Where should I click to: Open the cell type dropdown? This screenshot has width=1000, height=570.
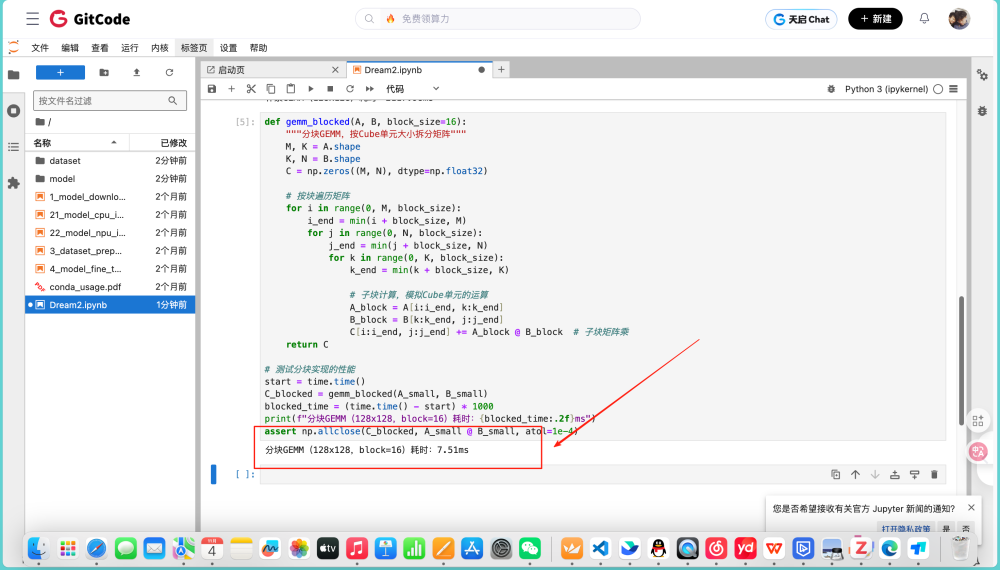413,89
